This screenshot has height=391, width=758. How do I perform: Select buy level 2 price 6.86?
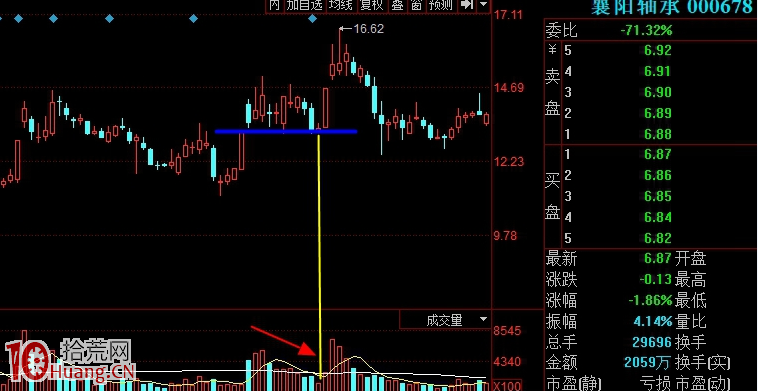[x=658, y=175]
